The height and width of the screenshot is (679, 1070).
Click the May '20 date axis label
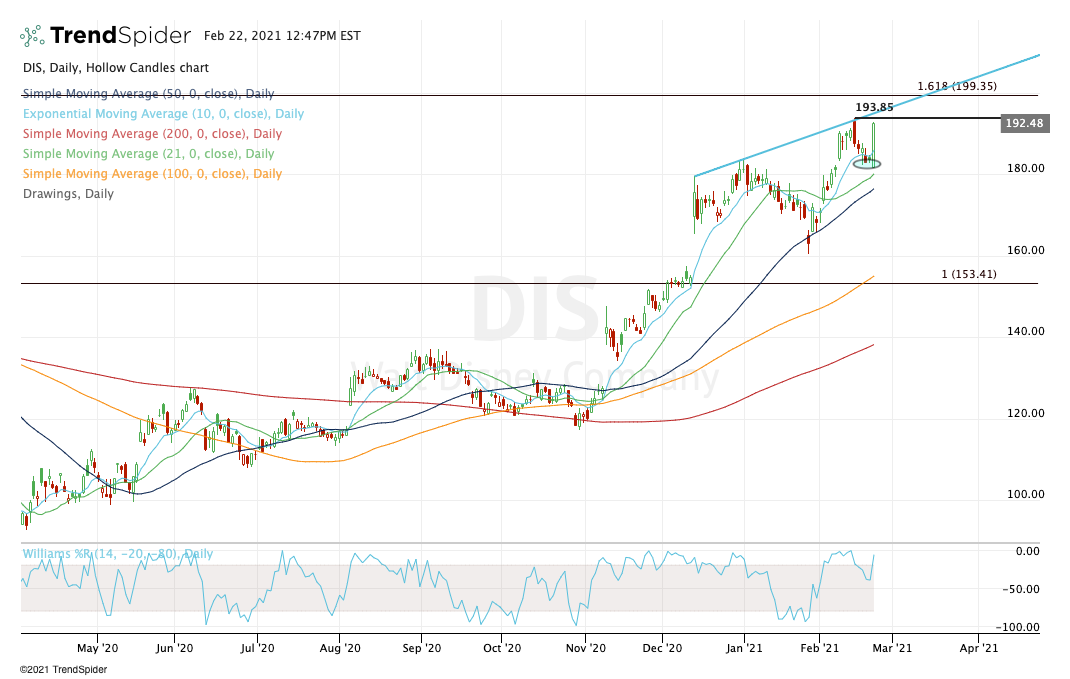tap(98, 648)
